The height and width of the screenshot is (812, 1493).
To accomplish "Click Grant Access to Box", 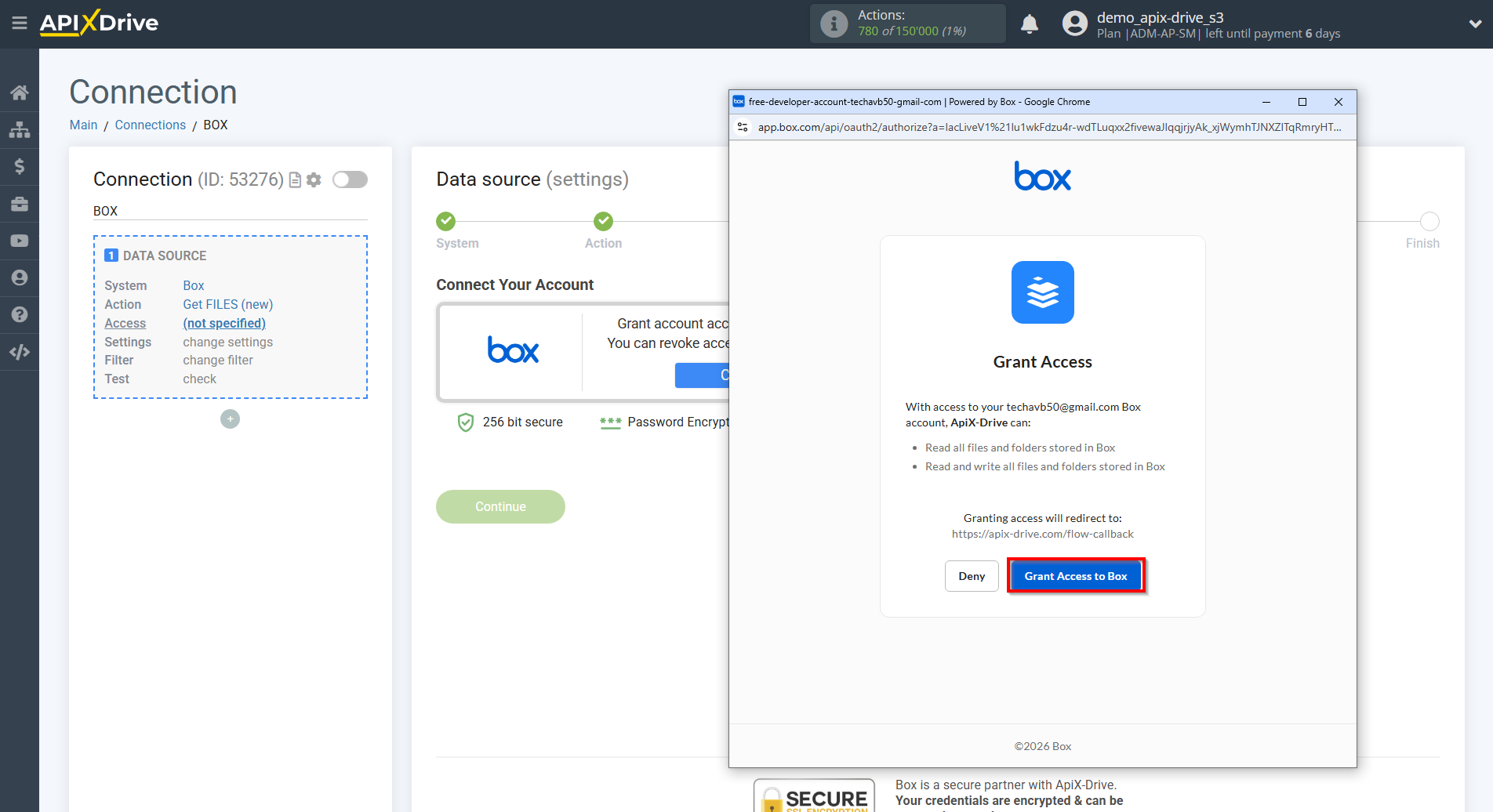I will pos(1075,575).
